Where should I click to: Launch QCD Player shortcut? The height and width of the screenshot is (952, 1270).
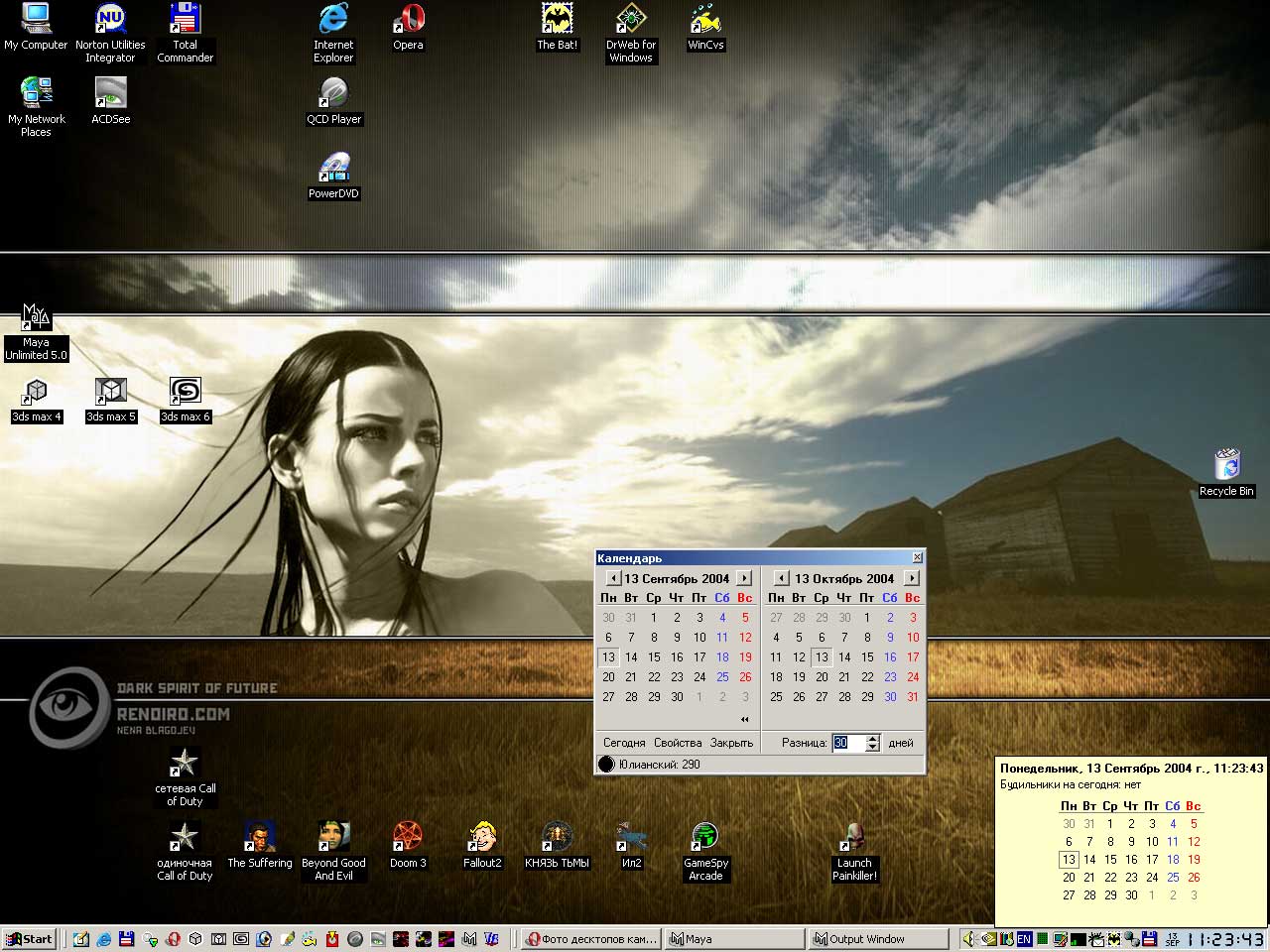tap(333, 94)
